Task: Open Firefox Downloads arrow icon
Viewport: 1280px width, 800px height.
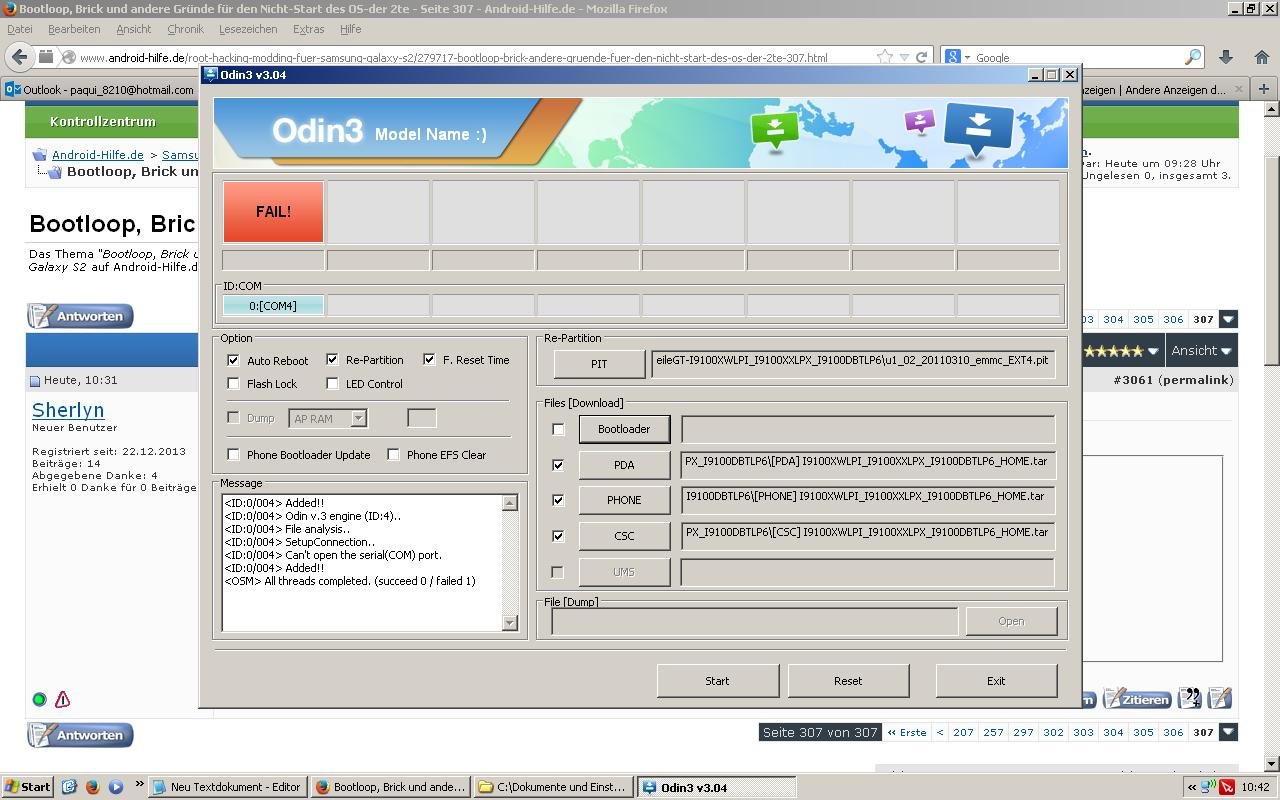Action: click(1226, 57)
